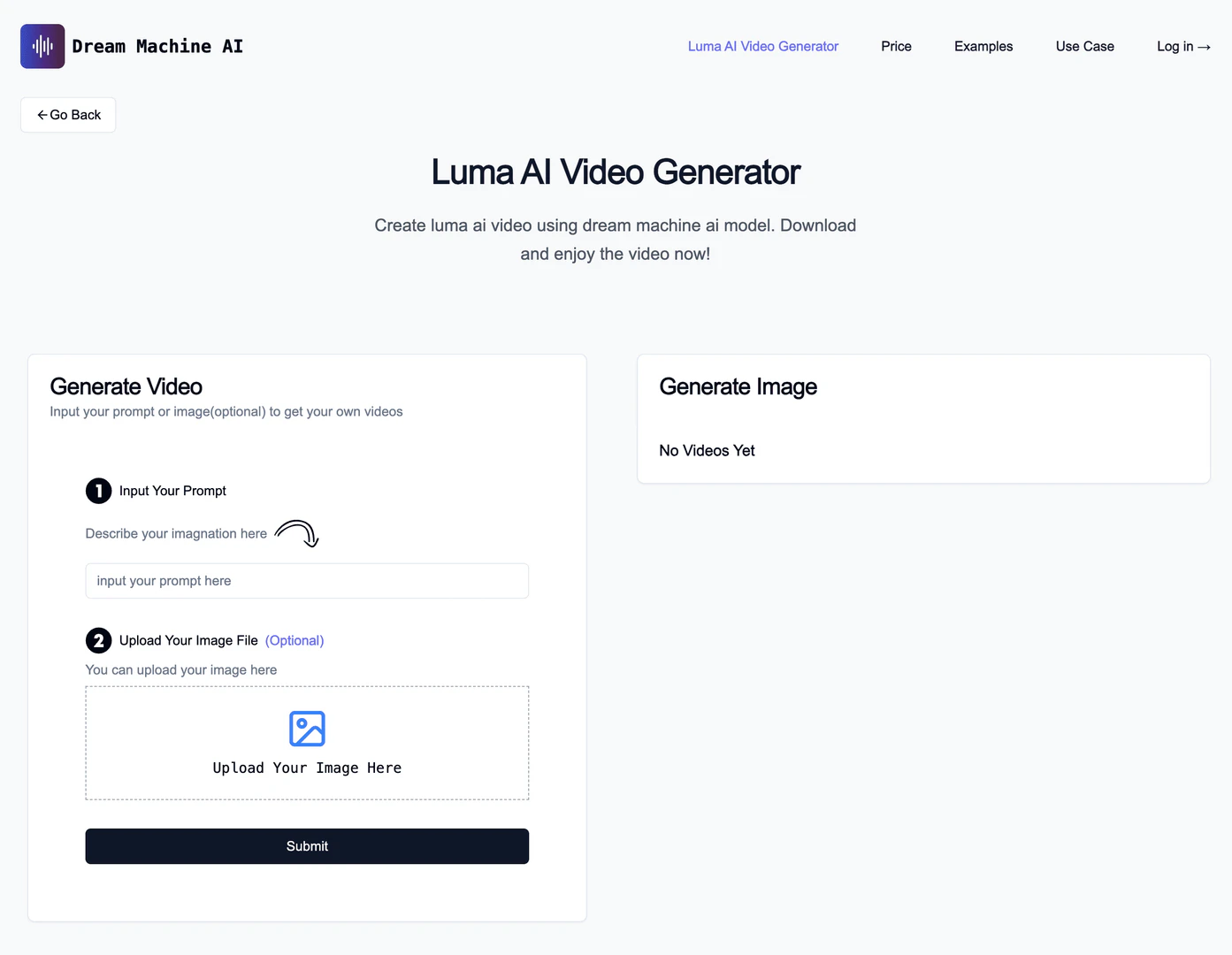Click the right arrow beside Log in
Screen dimensions: 1232x955
1204,47
